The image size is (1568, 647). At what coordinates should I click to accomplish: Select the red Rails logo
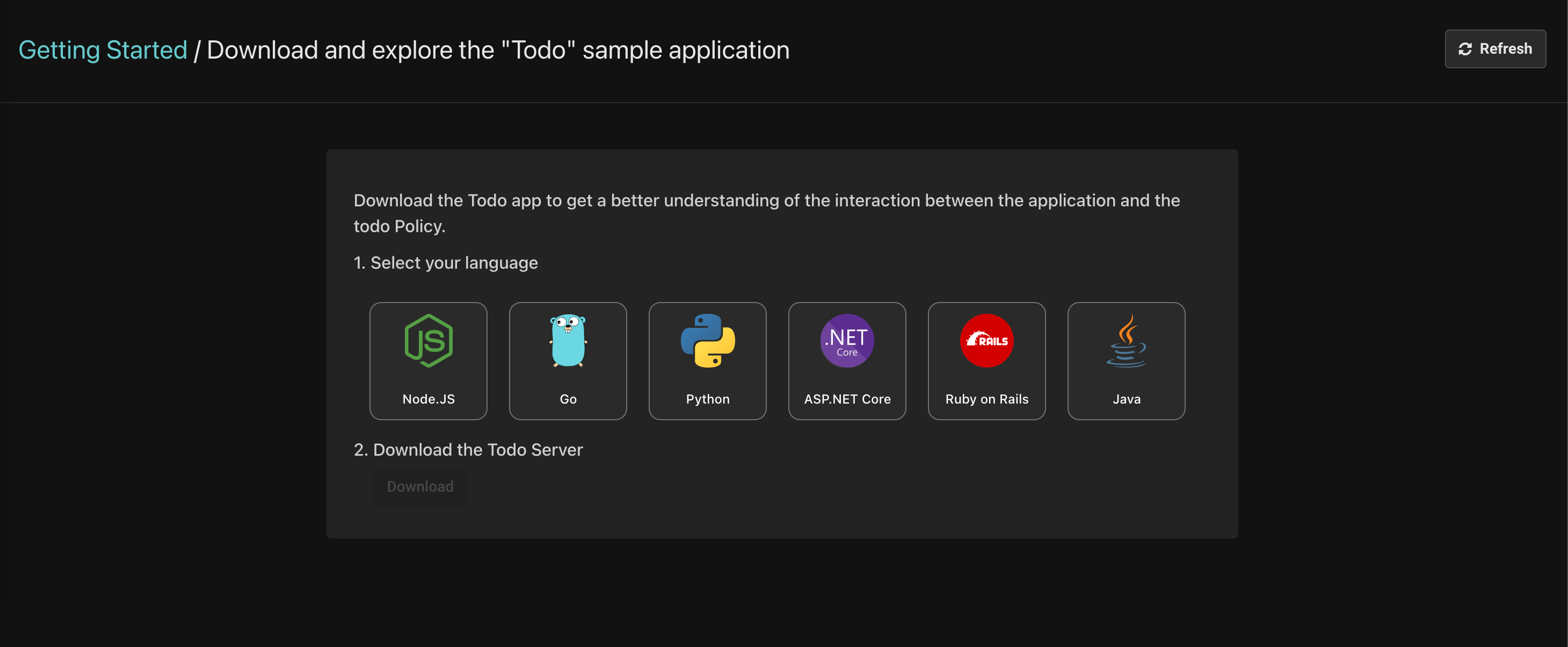986,341
